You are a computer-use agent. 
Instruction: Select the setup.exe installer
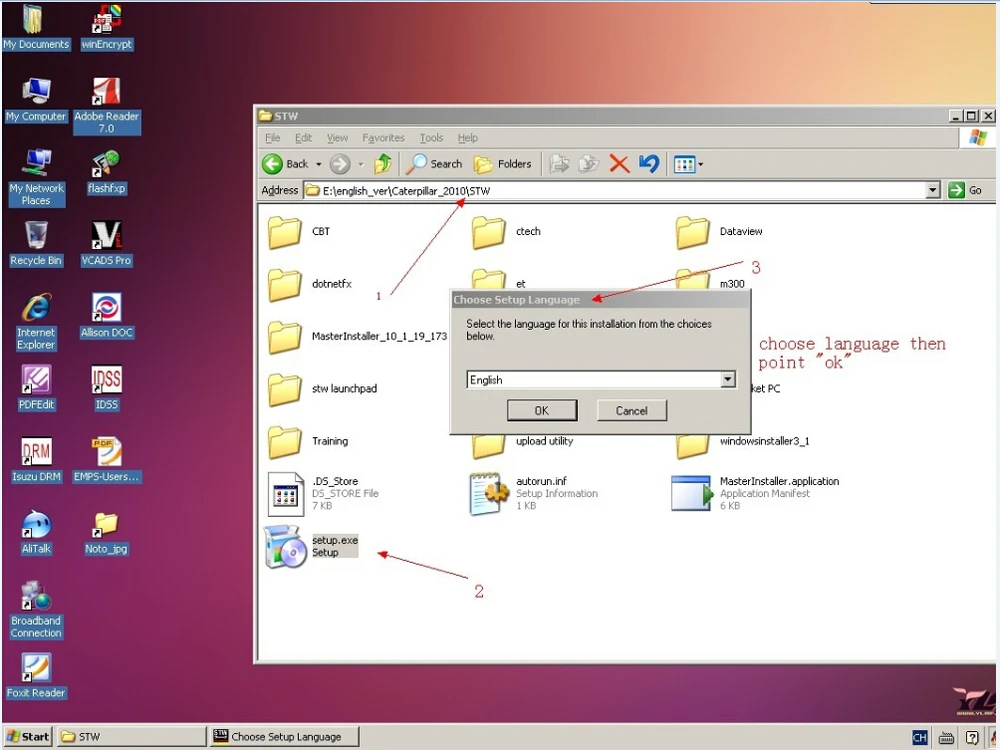click(x=312, y=547)
